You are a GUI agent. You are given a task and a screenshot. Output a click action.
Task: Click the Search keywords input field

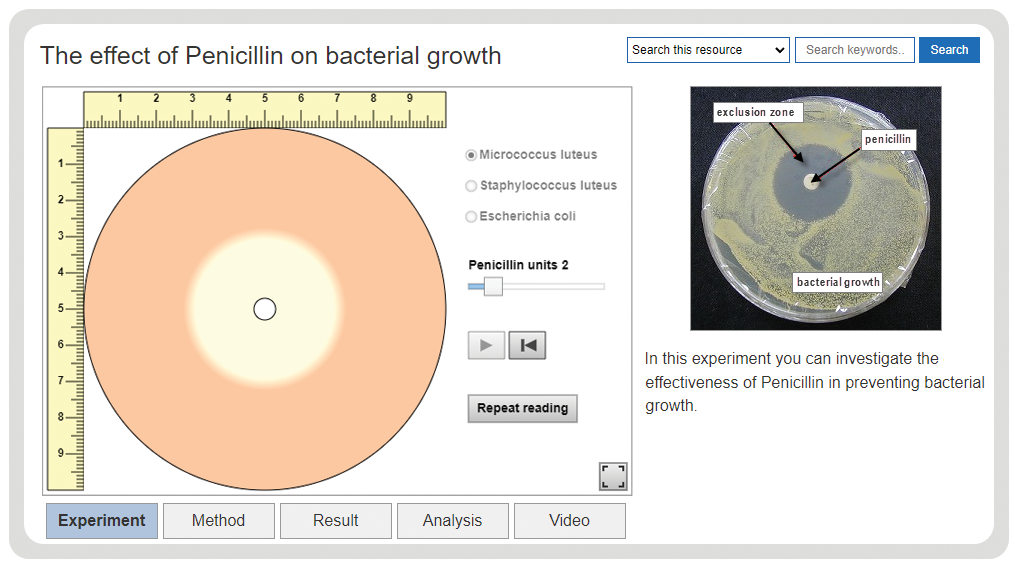(x=855, y=50)
